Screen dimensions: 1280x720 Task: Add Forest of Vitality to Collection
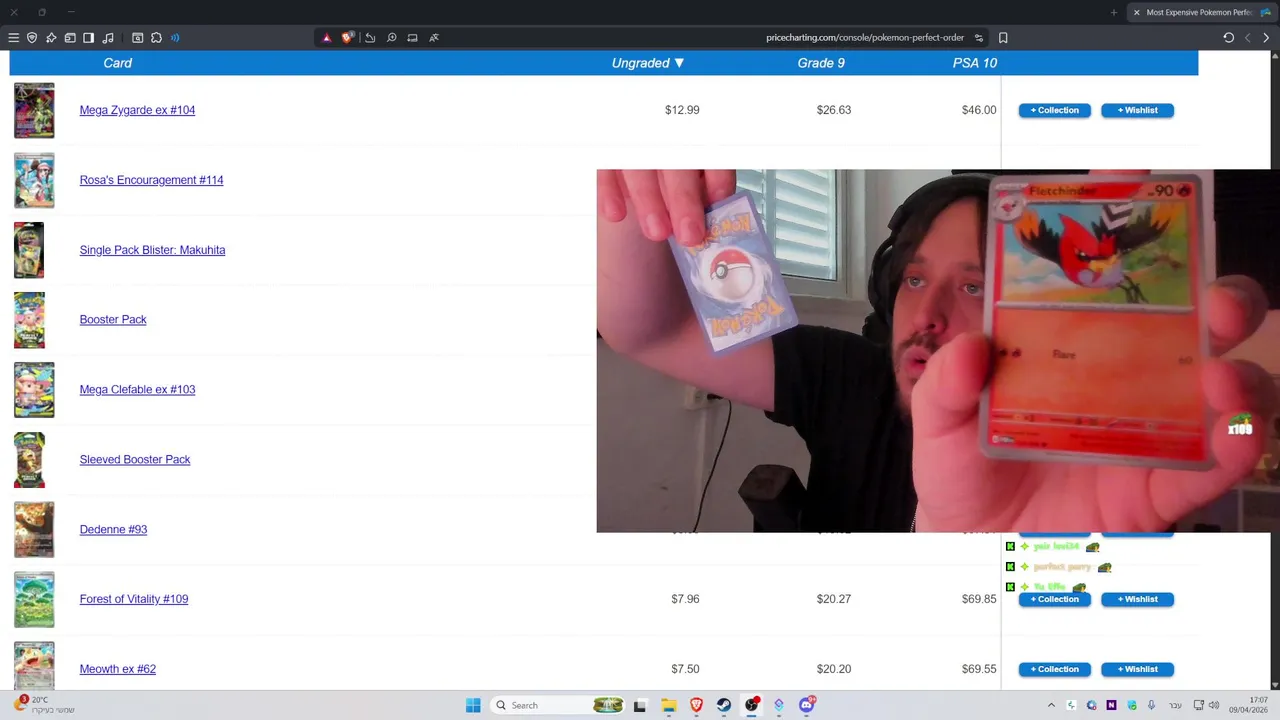(1054, 599)
